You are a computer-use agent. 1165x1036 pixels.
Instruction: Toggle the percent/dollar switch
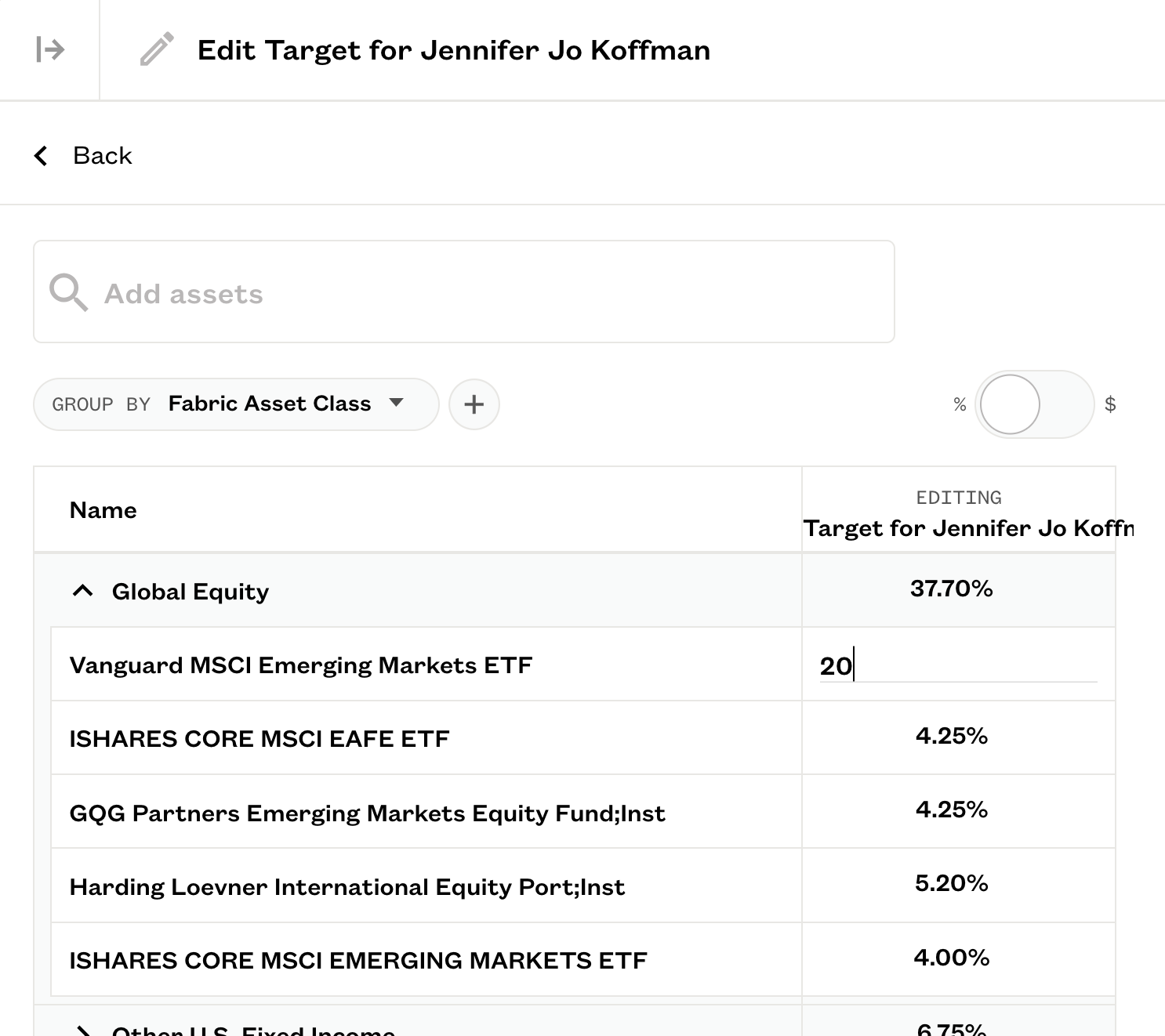click(1034, 404)
